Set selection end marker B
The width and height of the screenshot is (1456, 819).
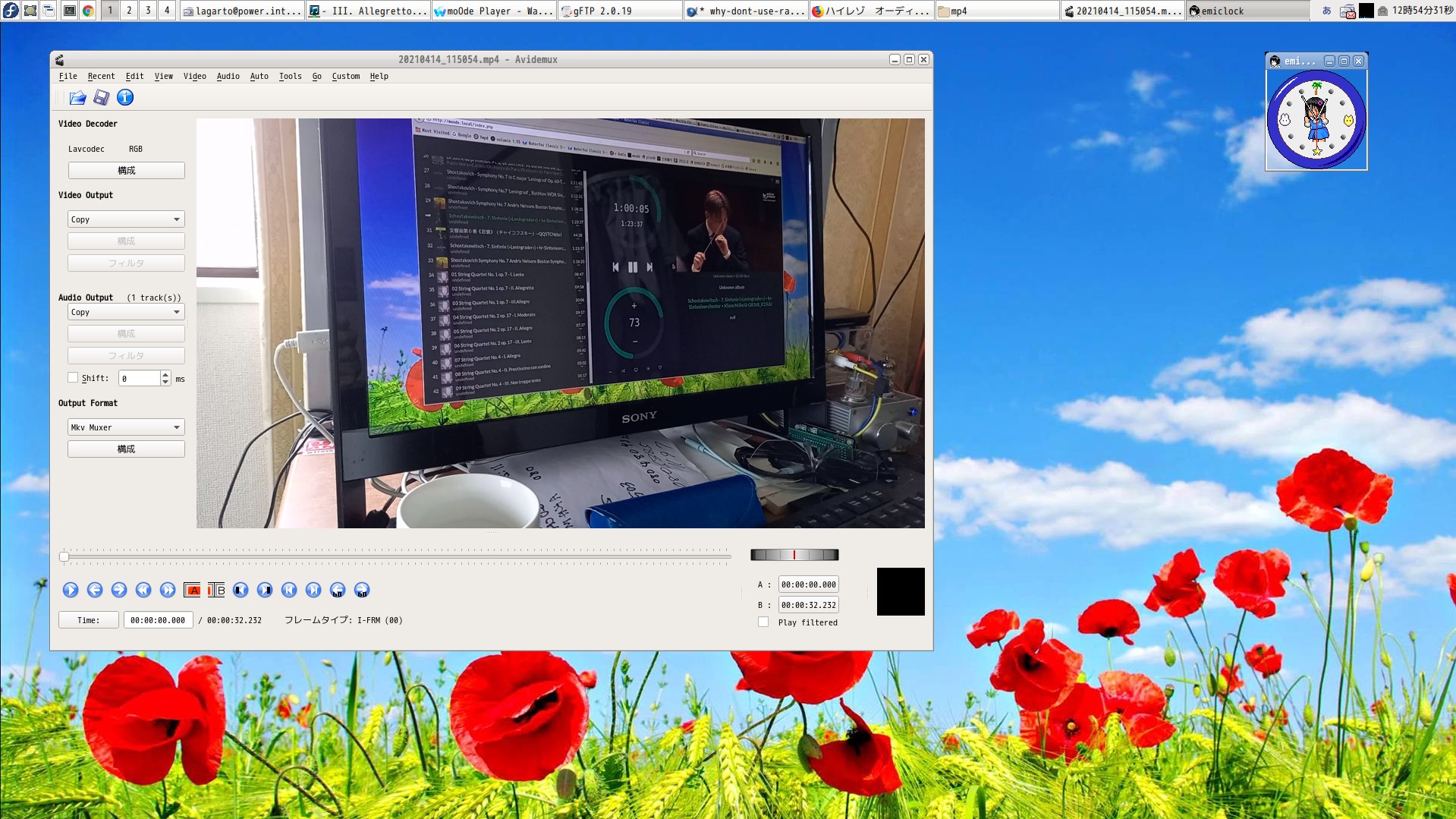pos(216,590)
